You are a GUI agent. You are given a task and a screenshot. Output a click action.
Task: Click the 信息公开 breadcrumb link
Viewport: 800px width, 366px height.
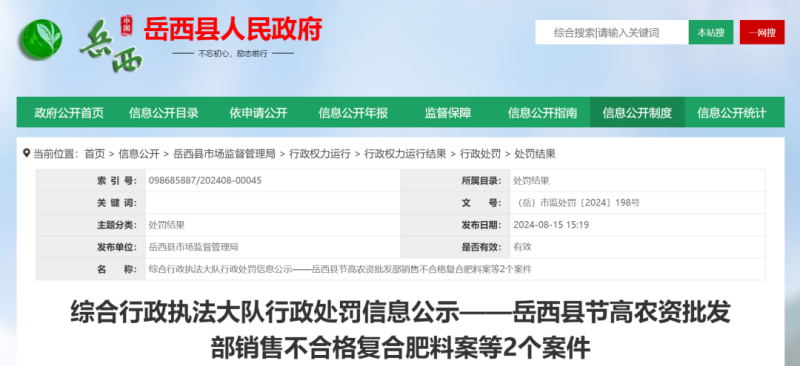[x=139, y=154]
